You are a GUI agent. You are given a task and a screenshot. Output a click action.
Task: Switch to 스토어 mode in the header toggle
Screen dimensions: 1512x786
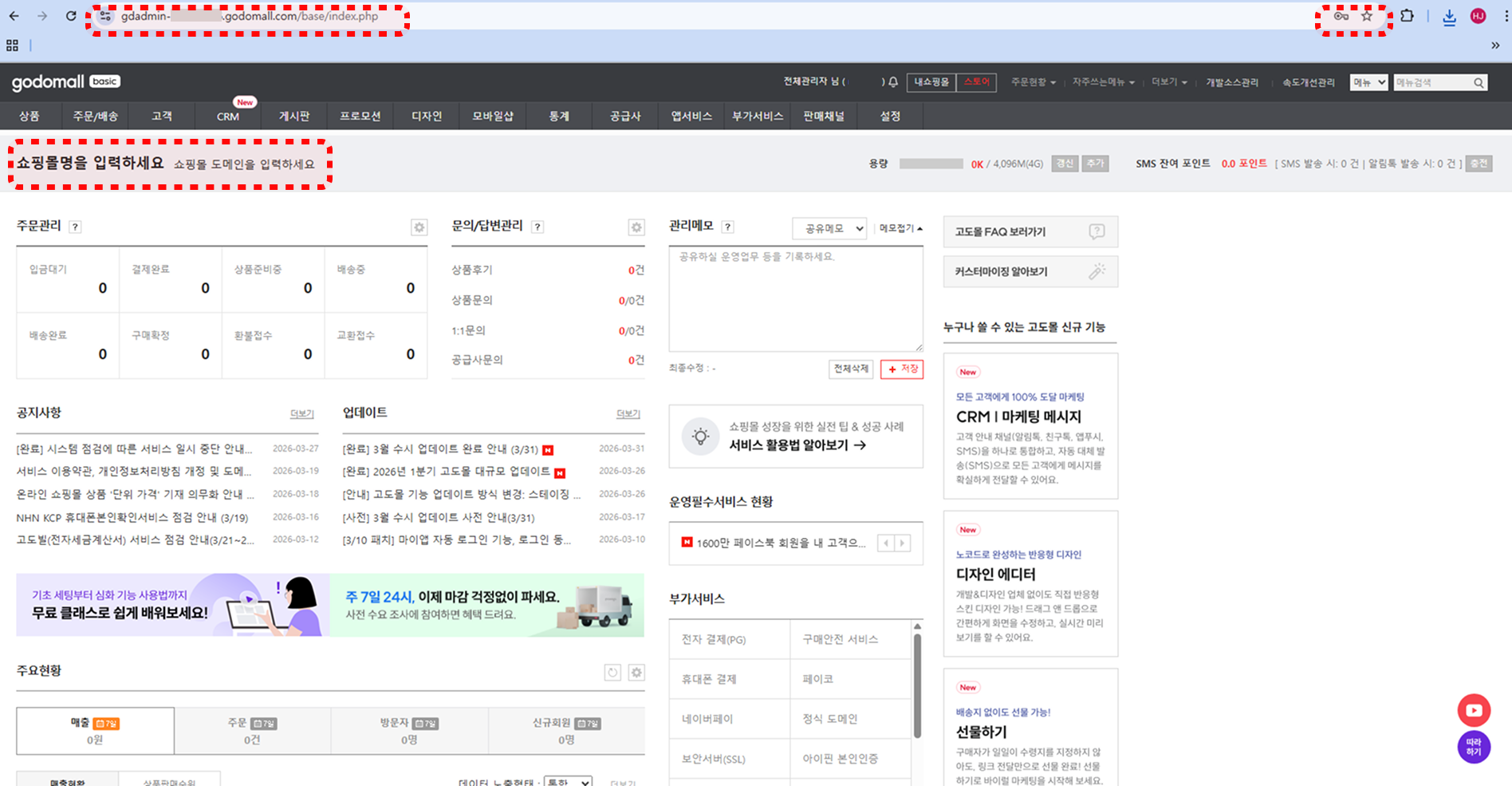point(975,82)
